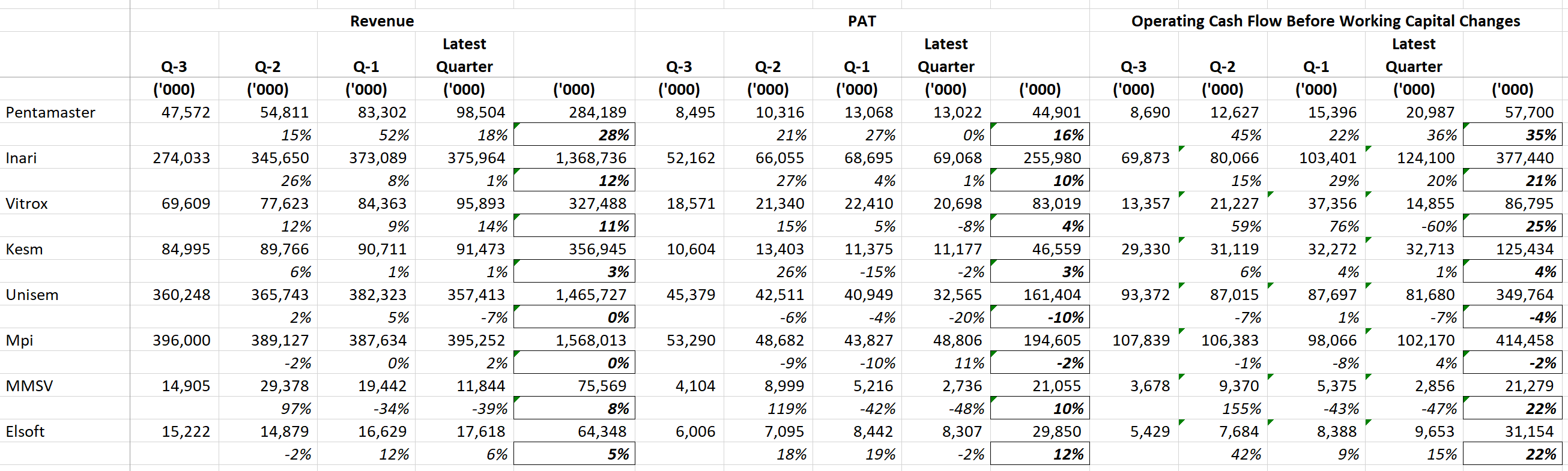Click the Operating Cash Flow Before Working Capital Changes header

tap(1325, 21)
